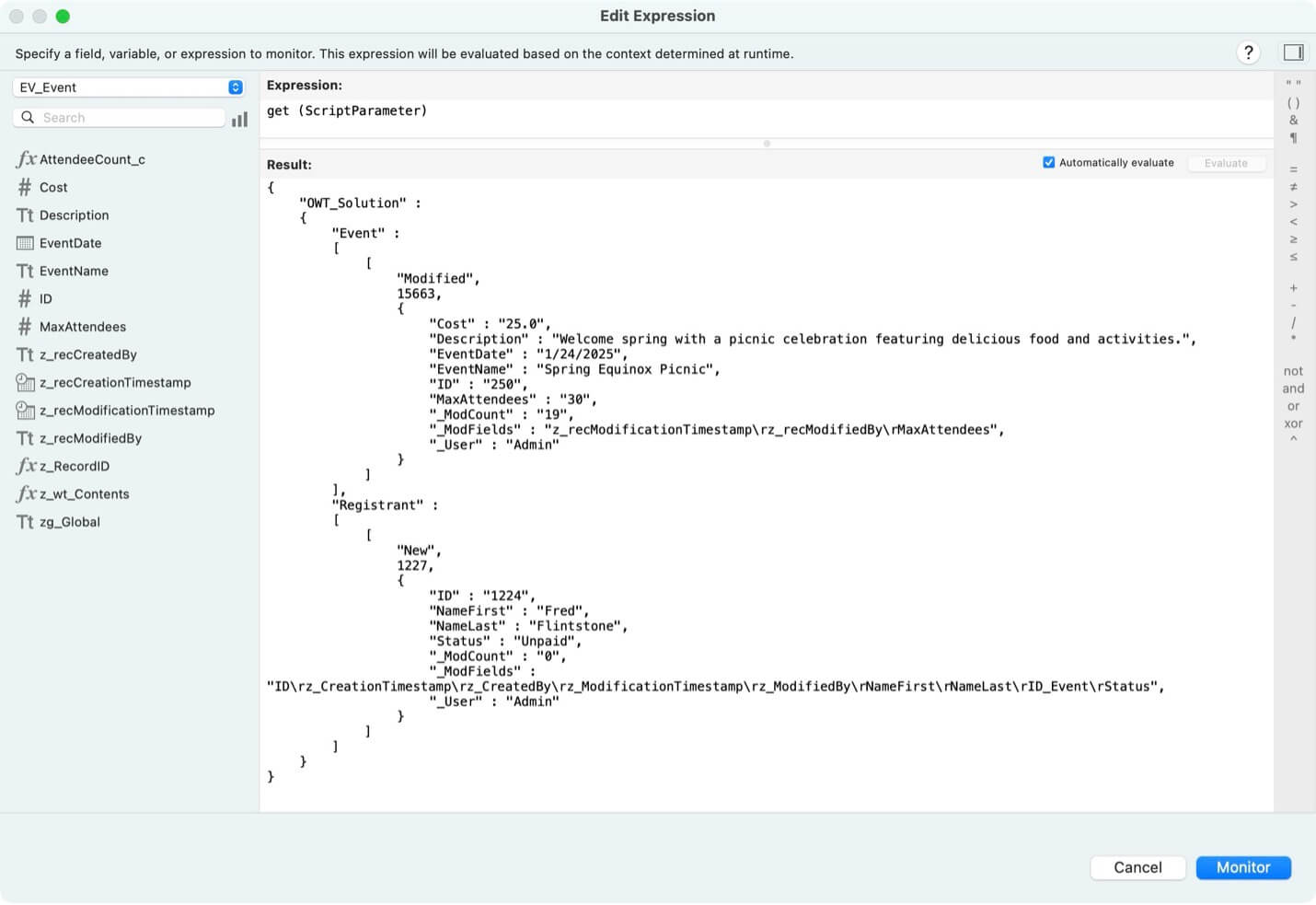
Task: Insert greater-than operator
Action: pyautogui.click(x=1293, y=204)
